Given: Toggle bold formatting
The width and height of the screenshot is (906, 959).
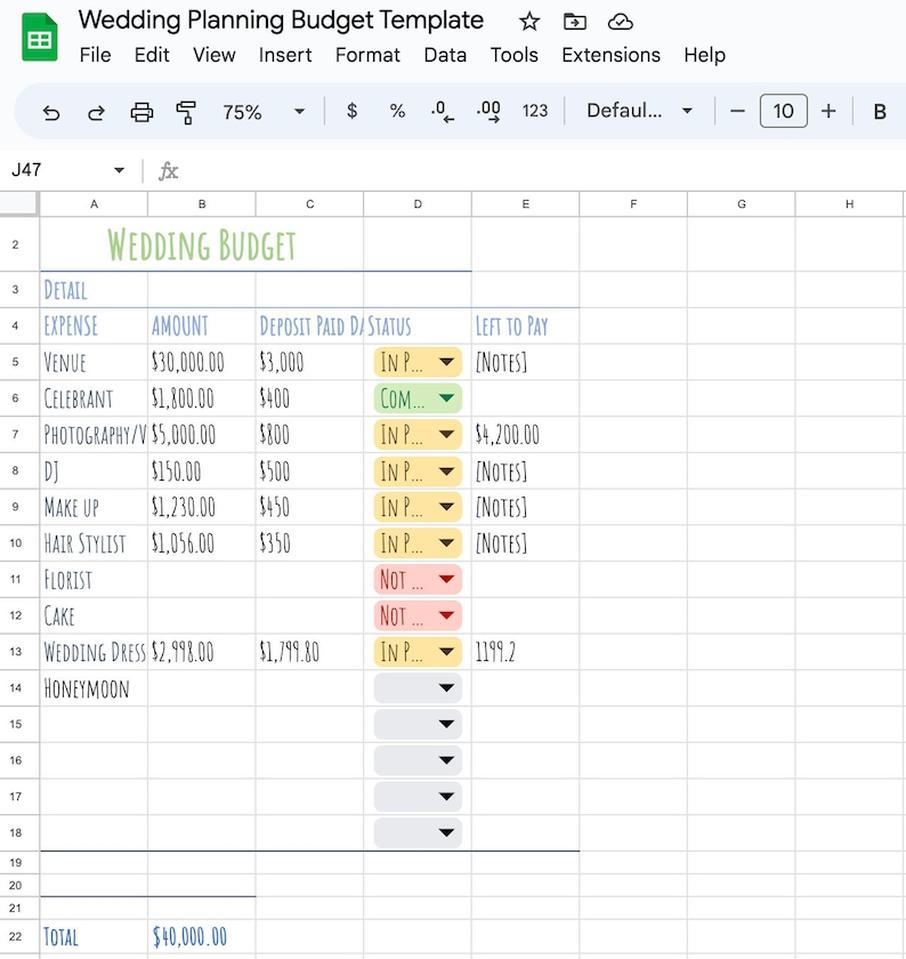Looking at the screenshot, I should pyautogui.click(x=880, y=111).
